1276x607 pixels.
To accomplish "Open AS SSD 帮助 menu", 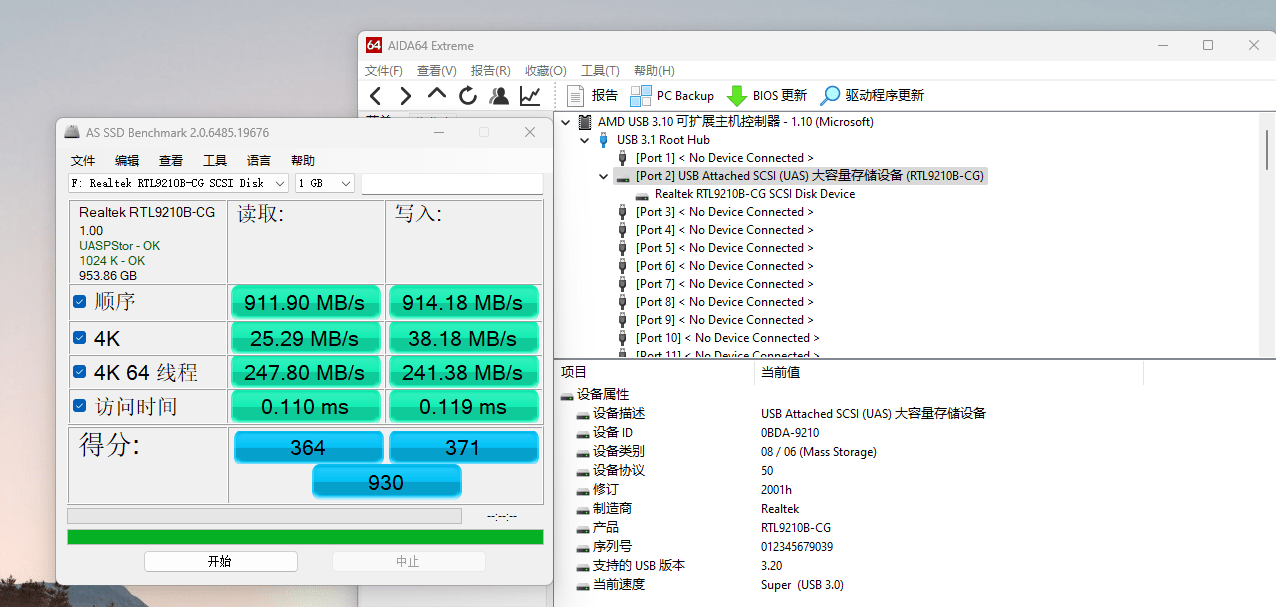I will (x=303, y=160).
